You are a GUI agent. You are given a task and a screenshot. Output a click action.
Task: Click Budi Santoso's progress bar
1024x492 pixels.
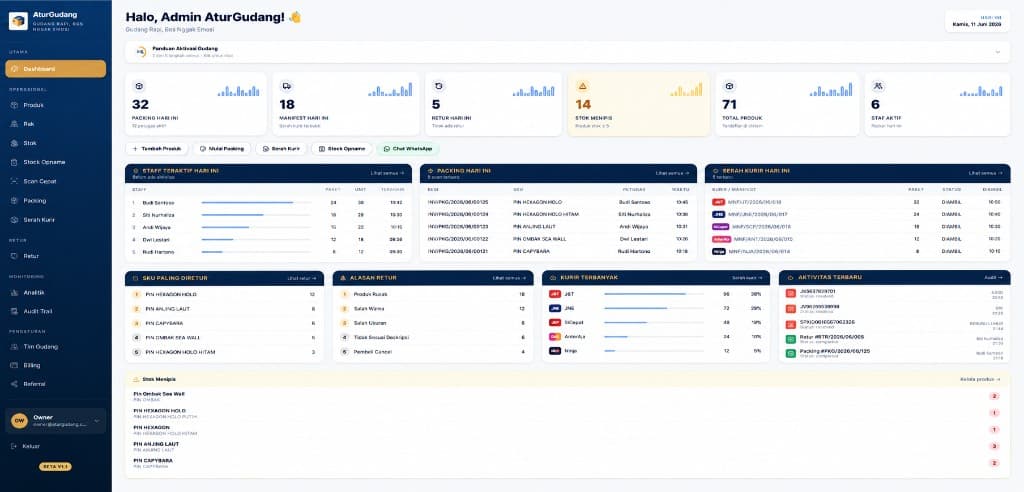pos(256,203)
